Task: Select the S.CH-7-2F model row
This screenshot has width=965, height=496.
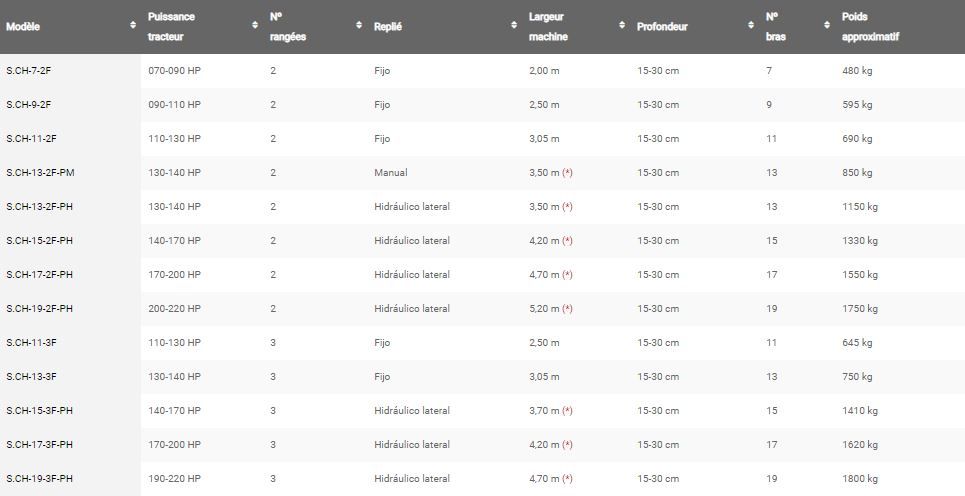Action: (x=29, y=71)
